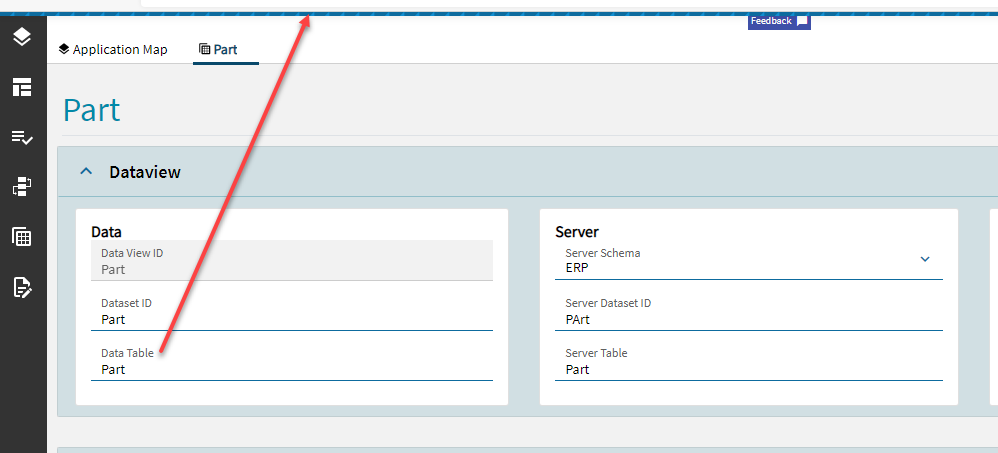
Task: Click the Server card heading
Action: (x=577, y=232)
